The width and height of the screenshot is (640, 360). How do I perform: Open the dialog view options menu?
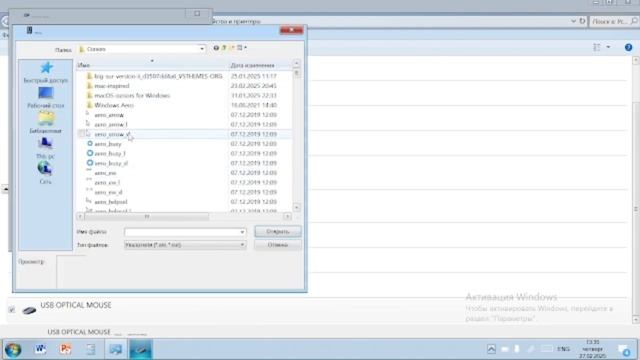(242, 48)
